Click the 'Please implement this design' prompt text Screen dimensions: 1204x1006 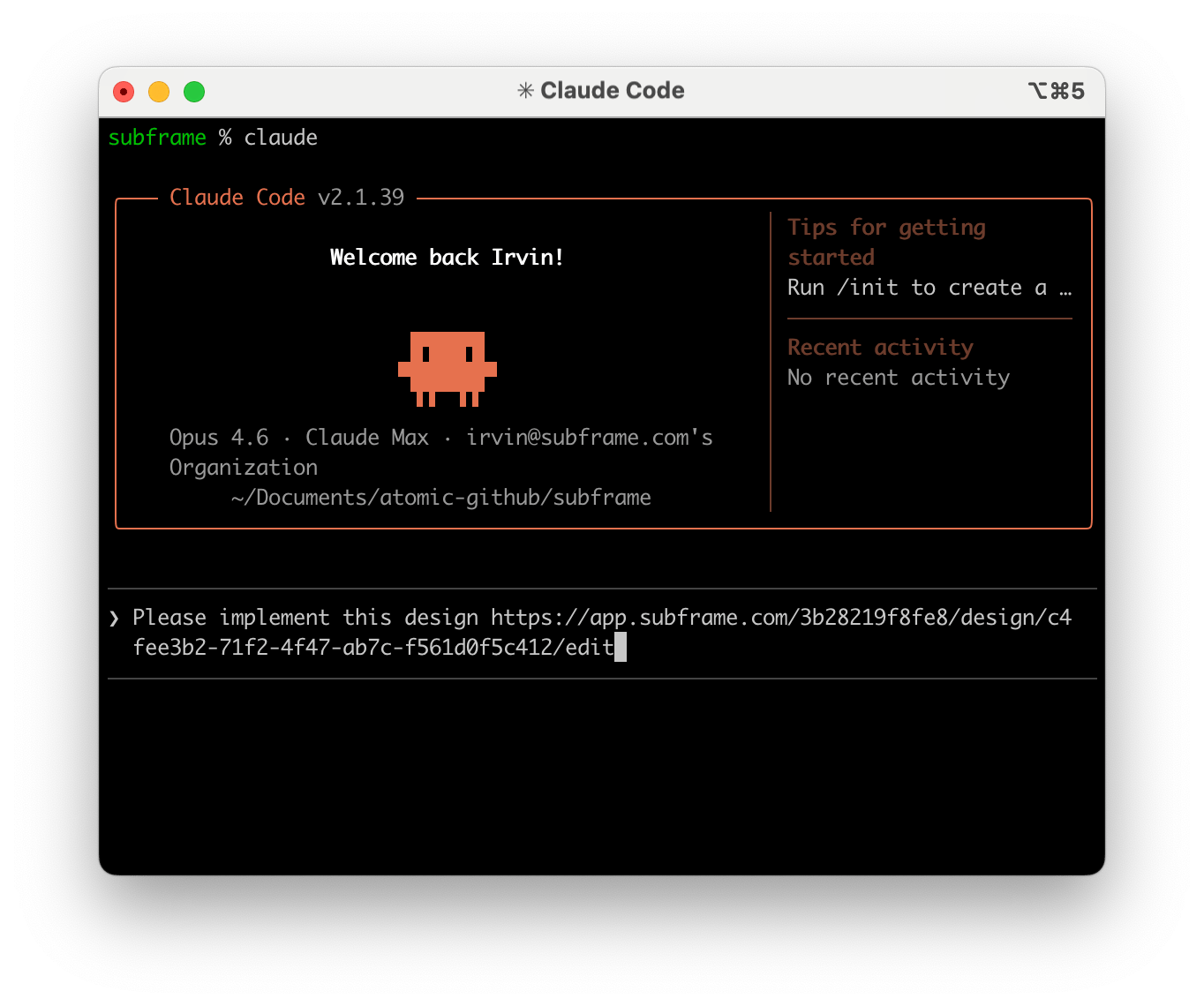click(305, 618)
